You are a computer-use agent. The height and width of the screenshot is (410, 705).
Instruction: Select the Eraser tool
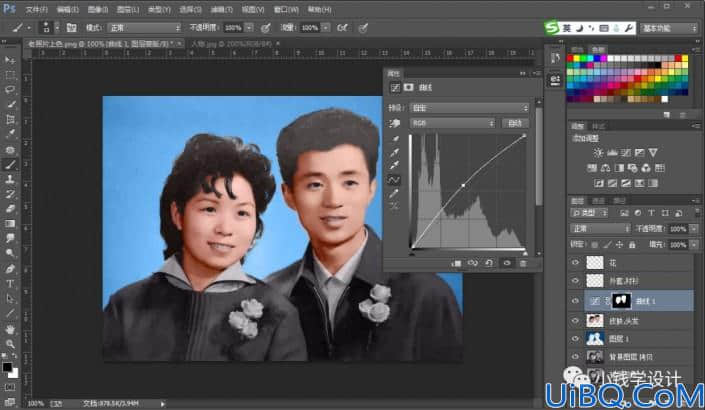9,209
